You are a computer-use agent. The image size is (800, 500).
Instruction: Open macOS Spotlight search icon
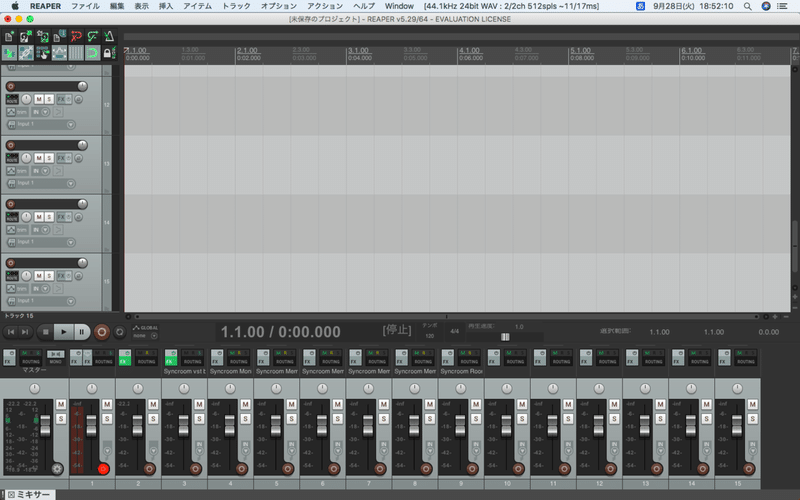pos(747,6)
